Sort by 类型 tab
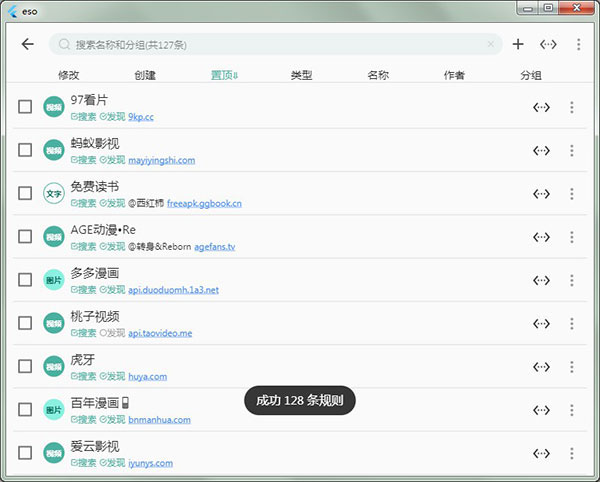The height and width of the screenshot is (482, 600). [x=302, y=75]
